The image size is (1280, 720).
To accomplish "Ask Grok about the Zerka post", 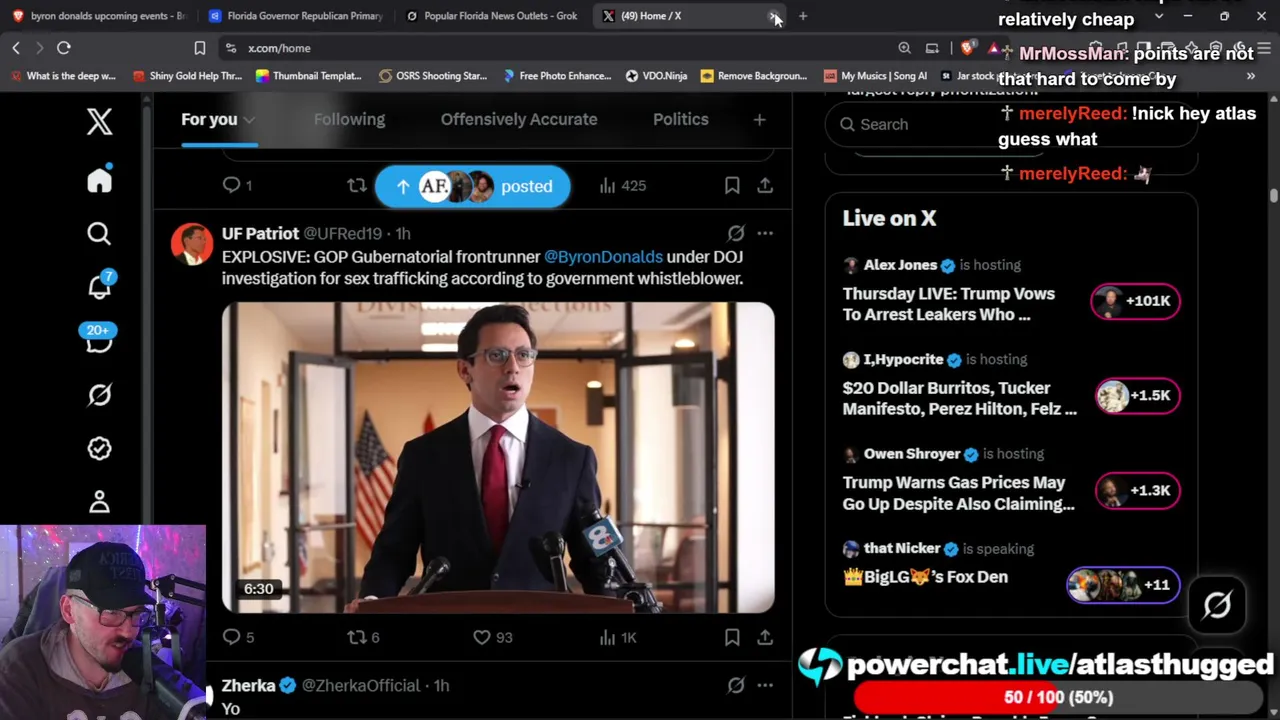I will pyautogui.click(x=736, y=685).
